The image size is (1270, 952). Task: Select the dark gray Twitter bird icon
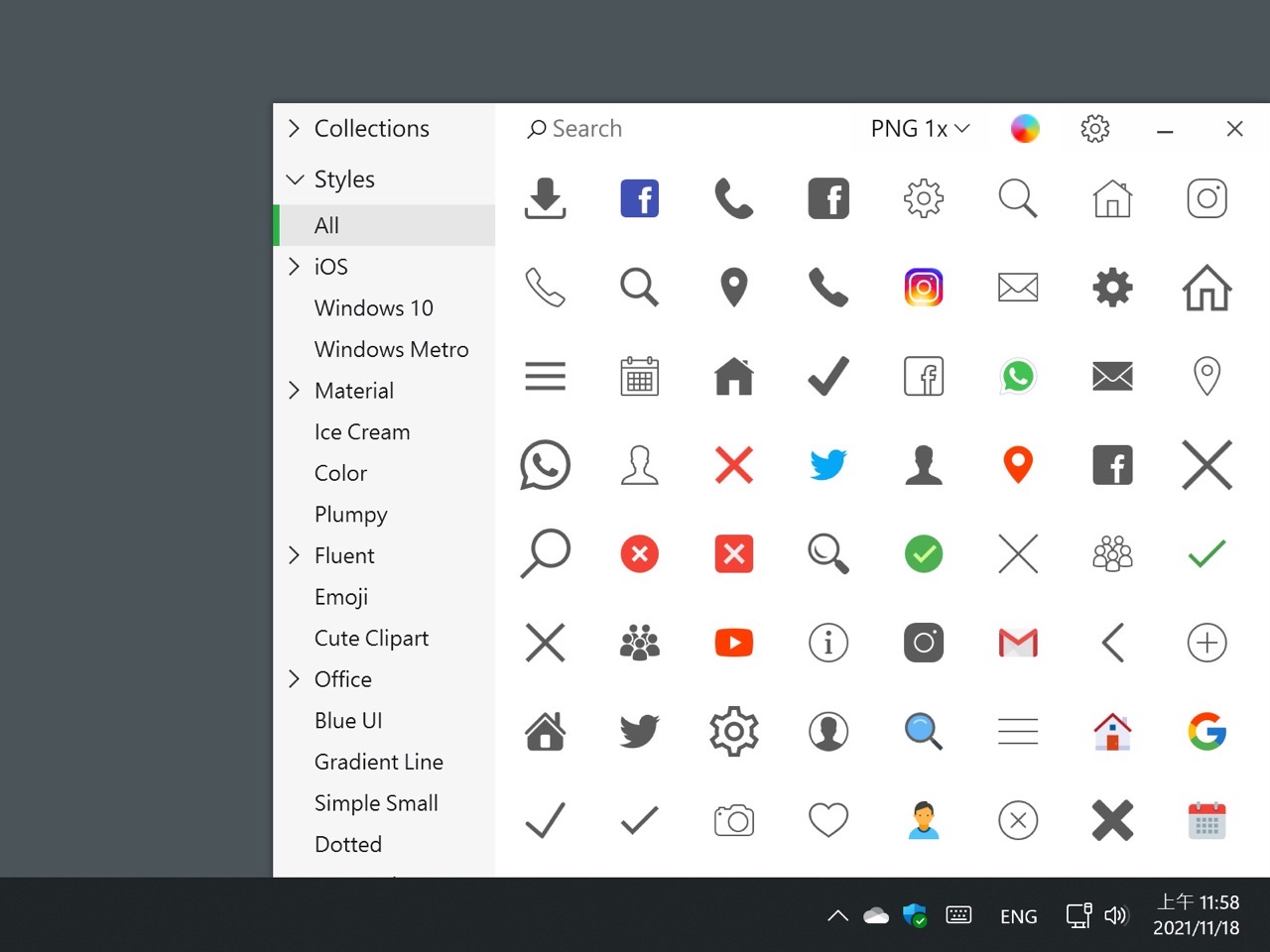(x=640, y=731)
